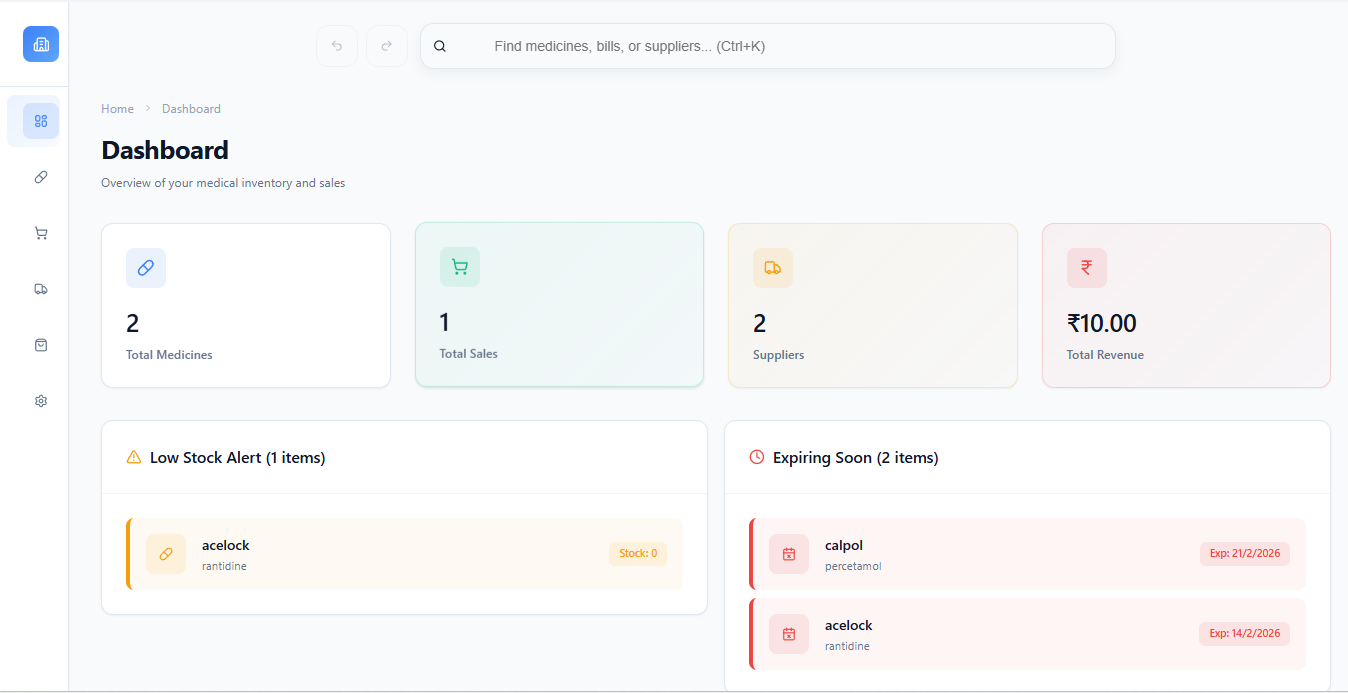Open the Dashboard grid icon in sidebar
This screenshot has width=1348, height=693.
(x=40, y=120)
